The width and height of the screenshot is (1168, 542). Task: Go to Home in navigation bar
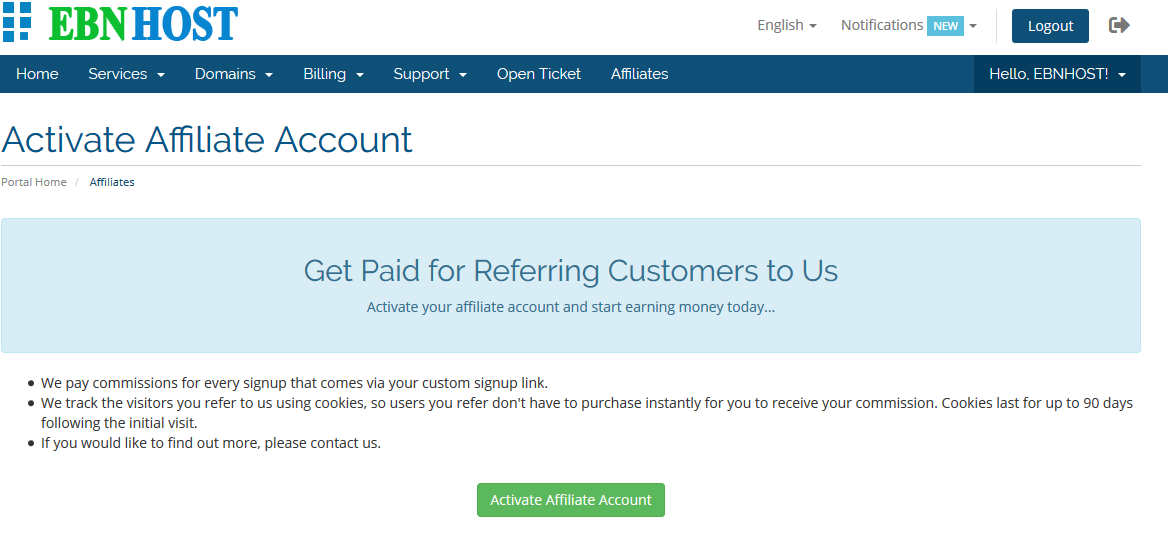pos(37,74)
